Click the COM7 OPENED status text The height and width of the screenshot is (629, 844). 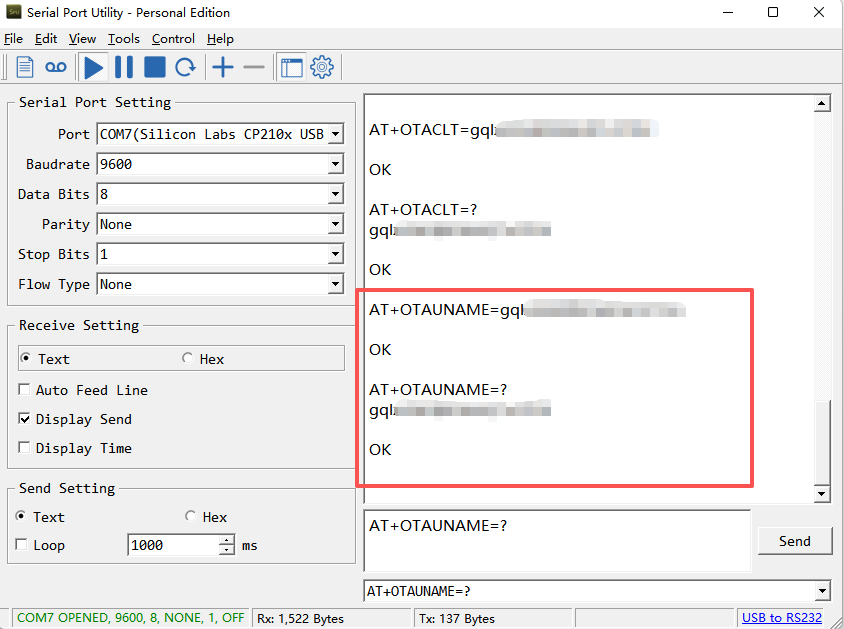pos(130,618)
